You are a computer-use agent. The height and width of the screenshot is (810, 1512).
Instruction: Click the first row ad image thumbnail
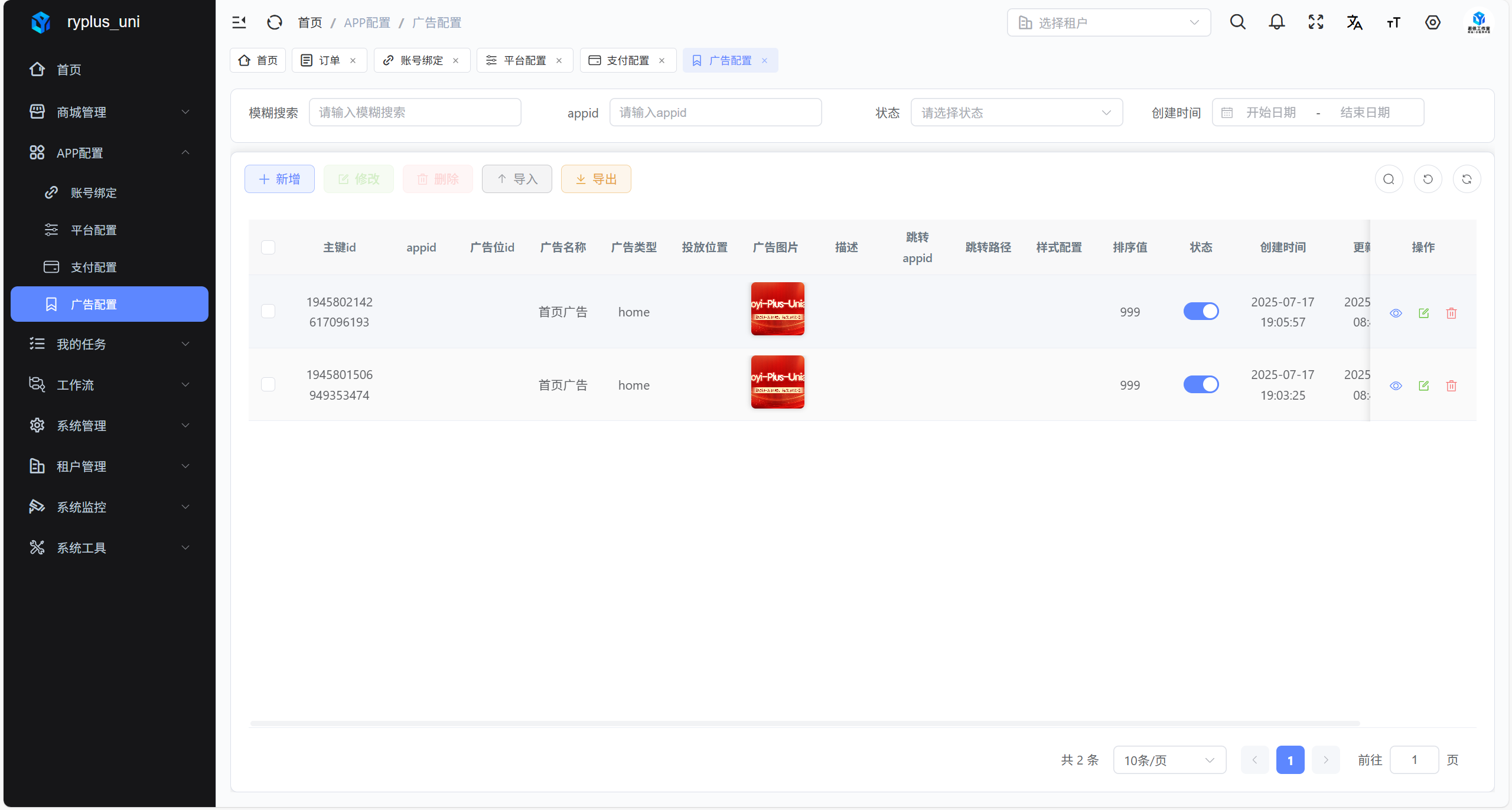tap(777, 309)
